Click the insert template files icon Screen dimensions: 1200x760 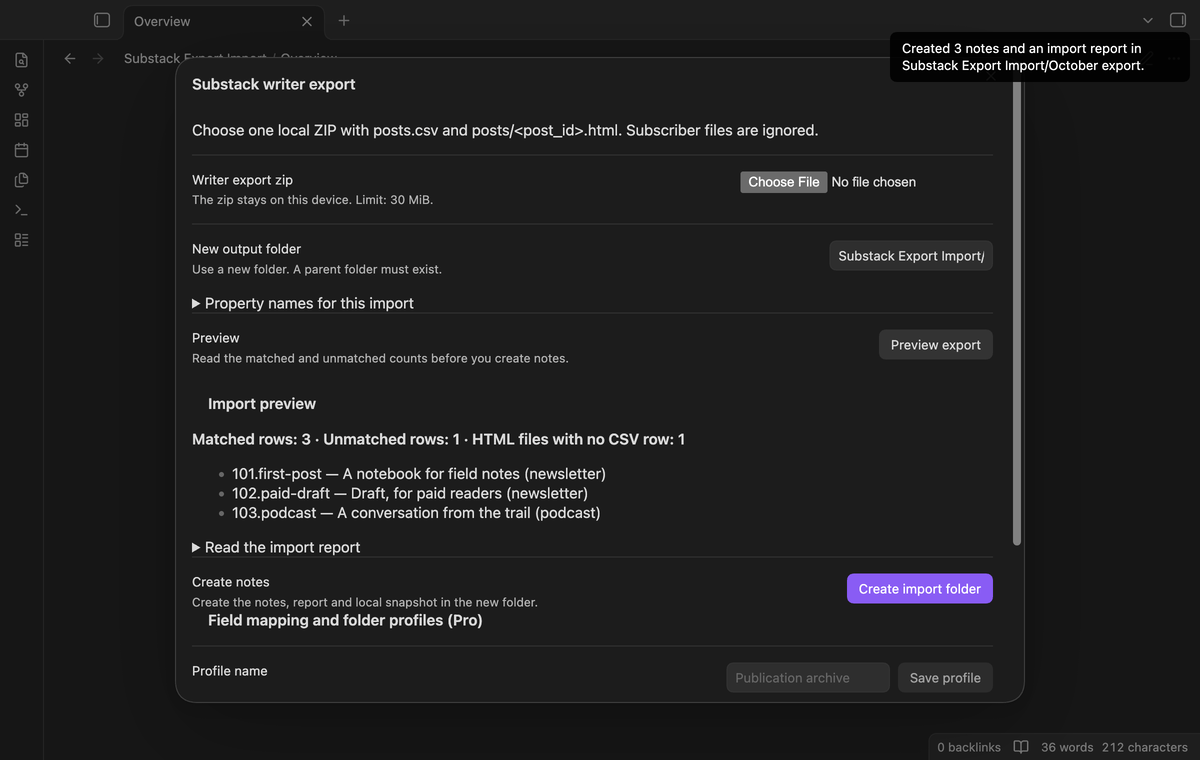coord(21,180)
